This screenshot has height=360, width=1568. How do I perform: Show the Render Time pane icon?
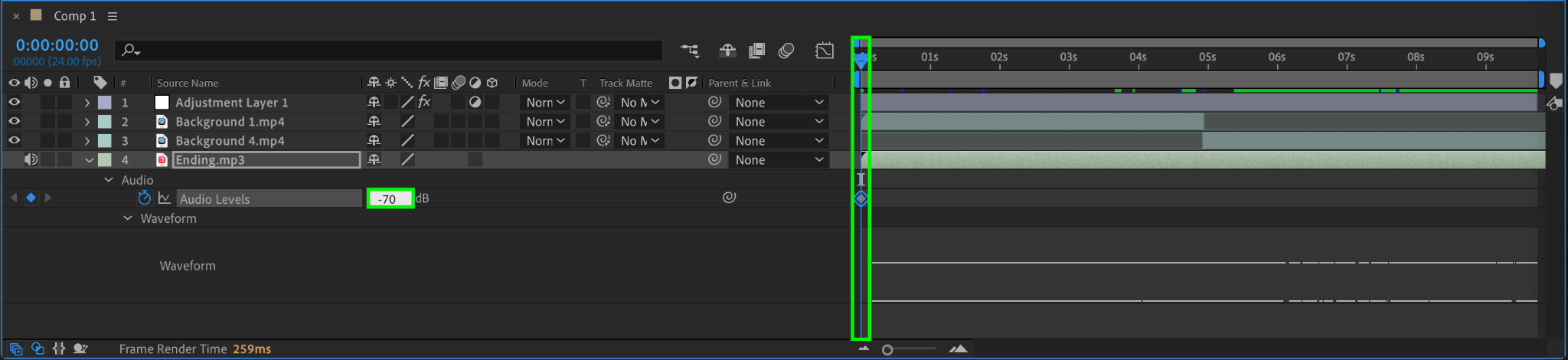coord(80,349)
